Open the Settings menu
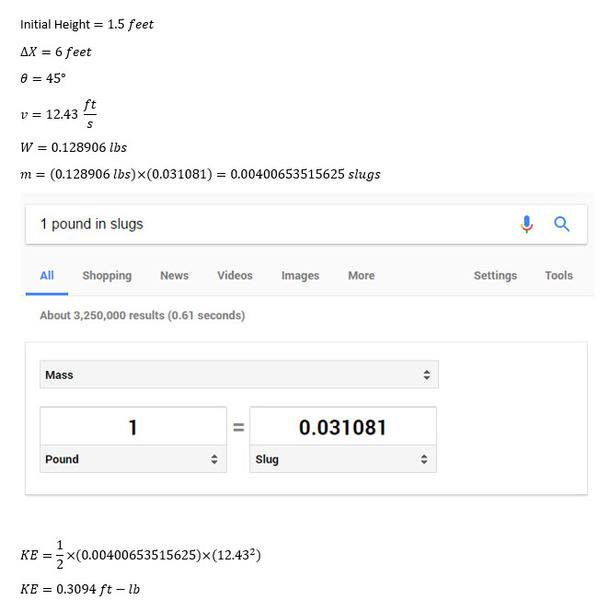This screenshot has width=610, height=600. coord(495,275)
